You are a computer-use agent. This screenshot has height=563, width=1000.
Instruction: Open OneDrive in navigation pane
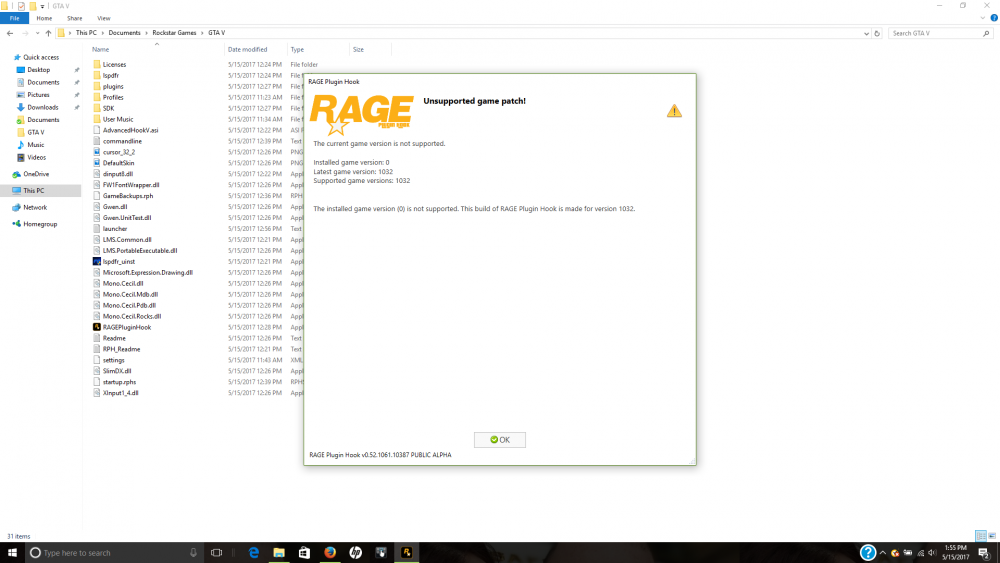point(36,174)
